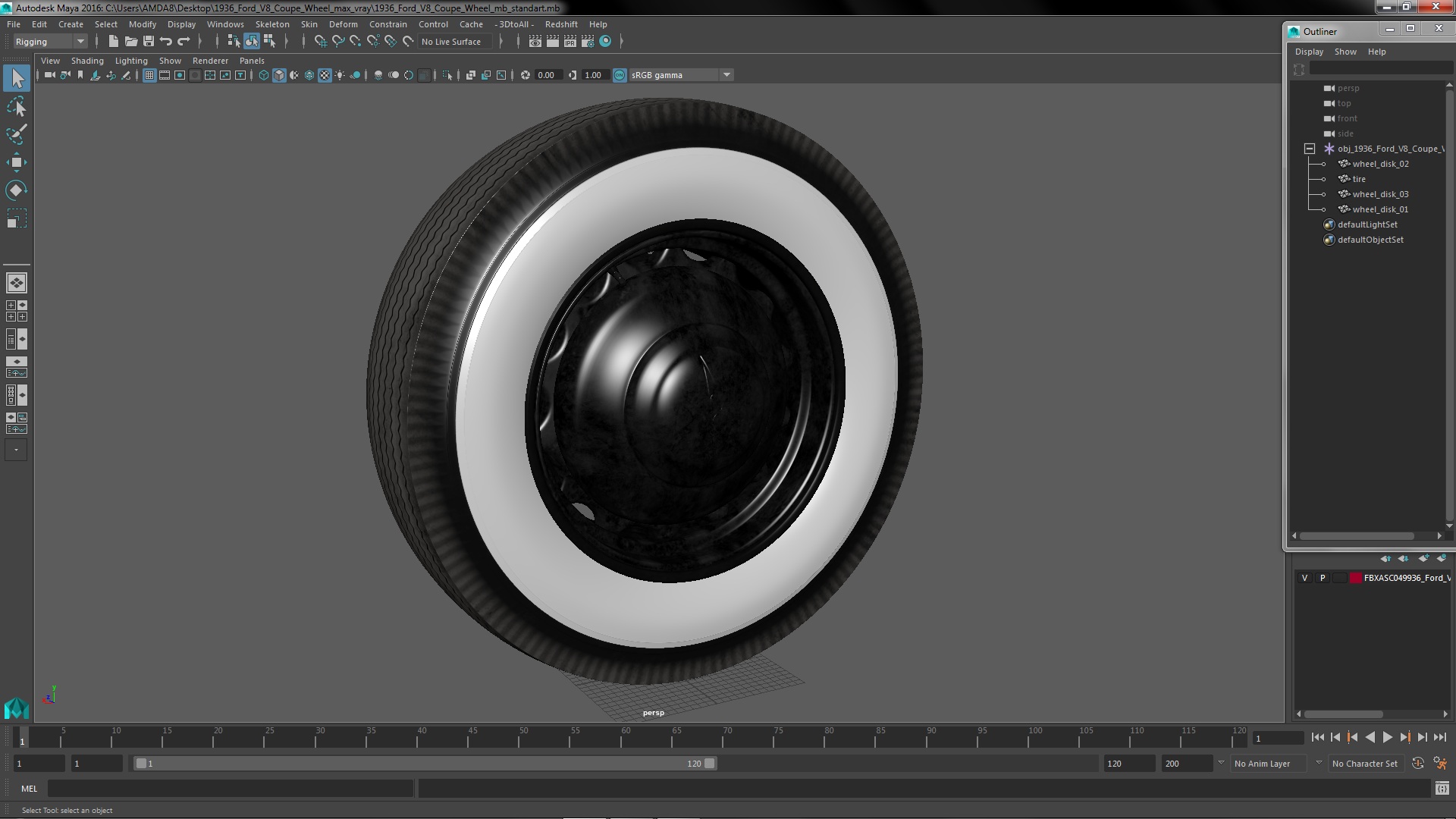Screen dimensions: 1456x819
Task: Enable snap to curves magnet
Action: pyautogui.click(x=338, y=42)
